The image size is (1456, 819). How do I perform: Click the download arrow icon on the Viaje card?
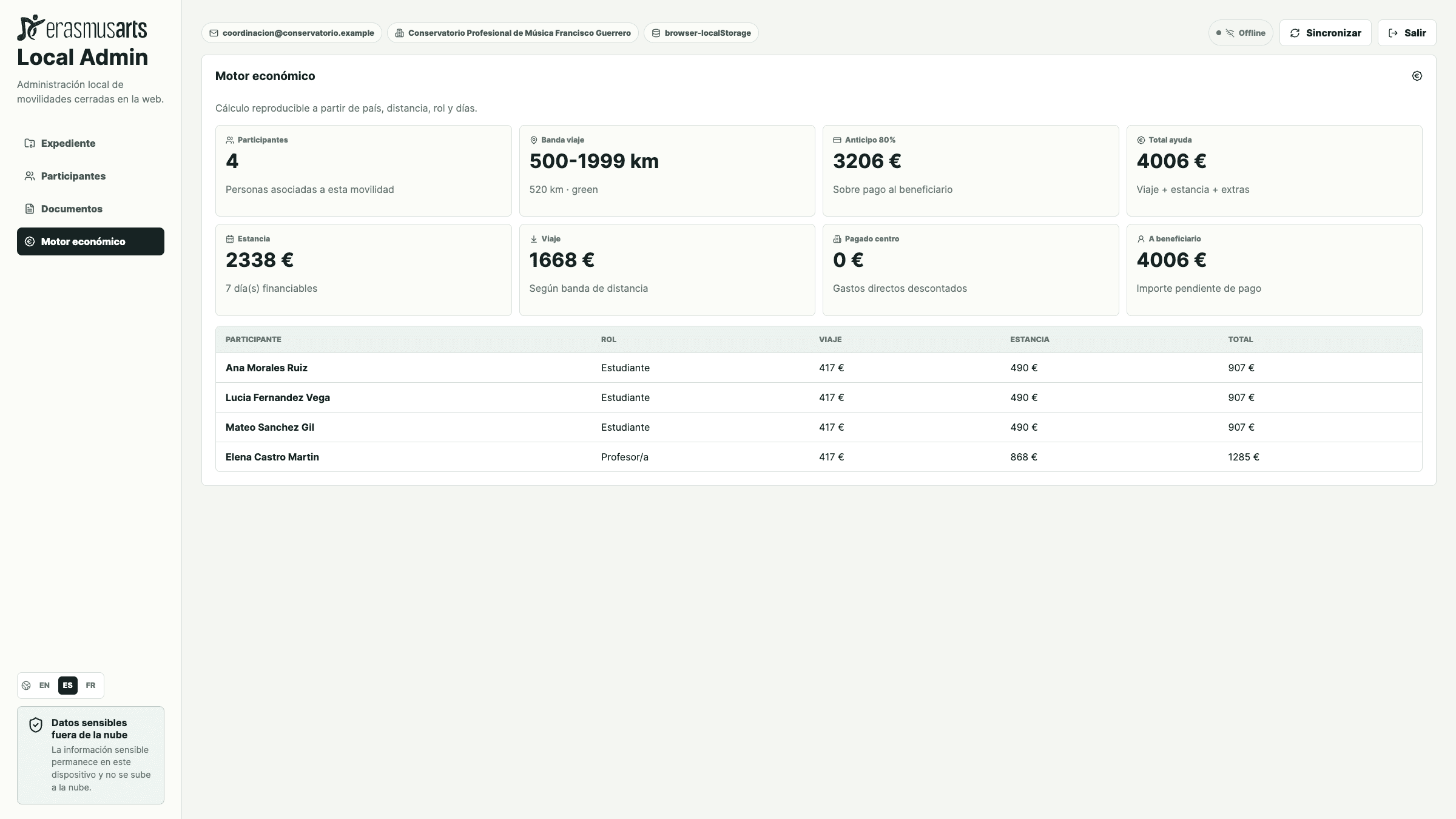[534, 239]
